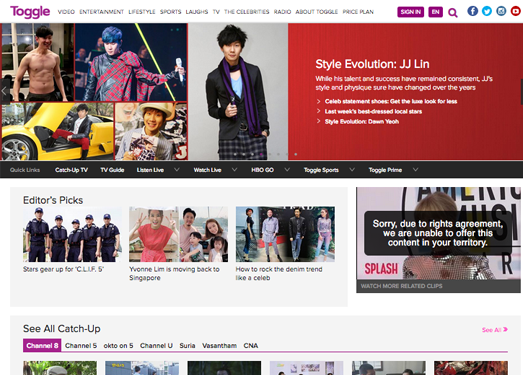Open the YouTube icon in header
This screenshot has width=523, height=375.
(x=516, y=11)
